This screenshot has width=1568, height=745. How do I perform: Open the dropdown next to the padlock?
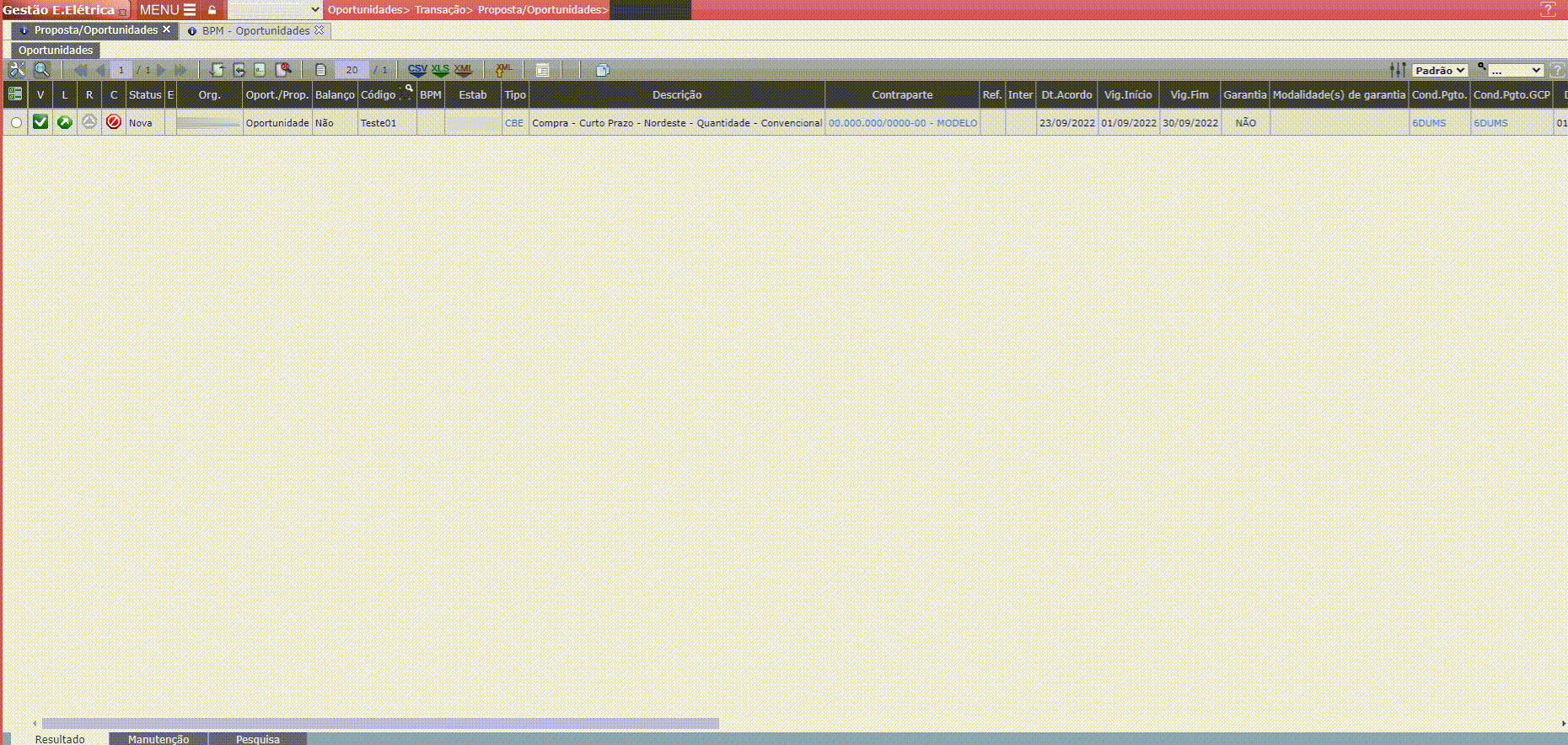275,10
